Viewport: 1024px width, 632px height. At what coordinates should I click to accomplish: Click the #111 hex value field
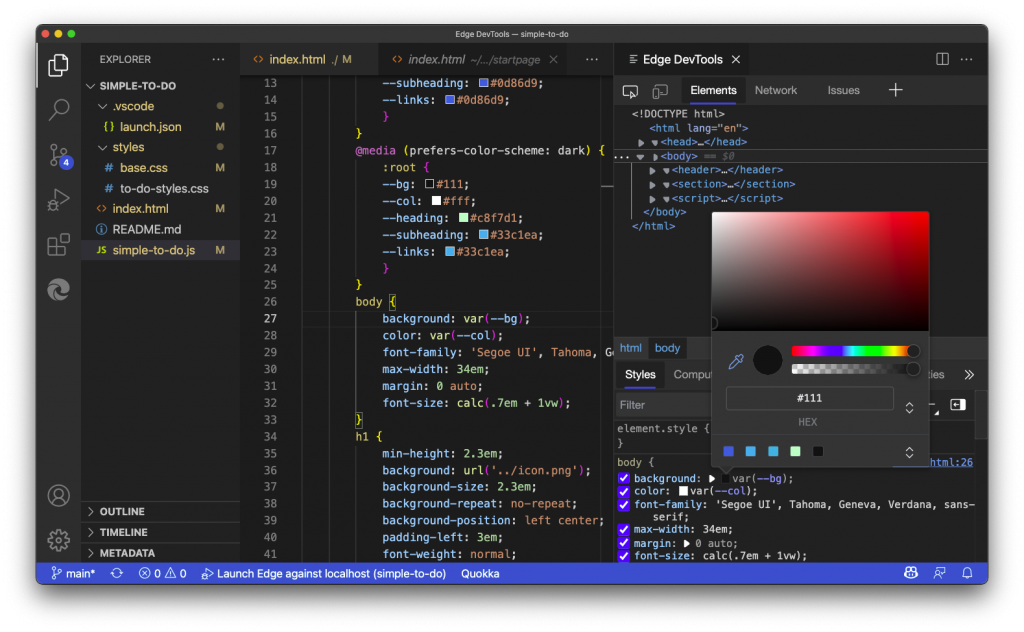click(x=809, y=398)
